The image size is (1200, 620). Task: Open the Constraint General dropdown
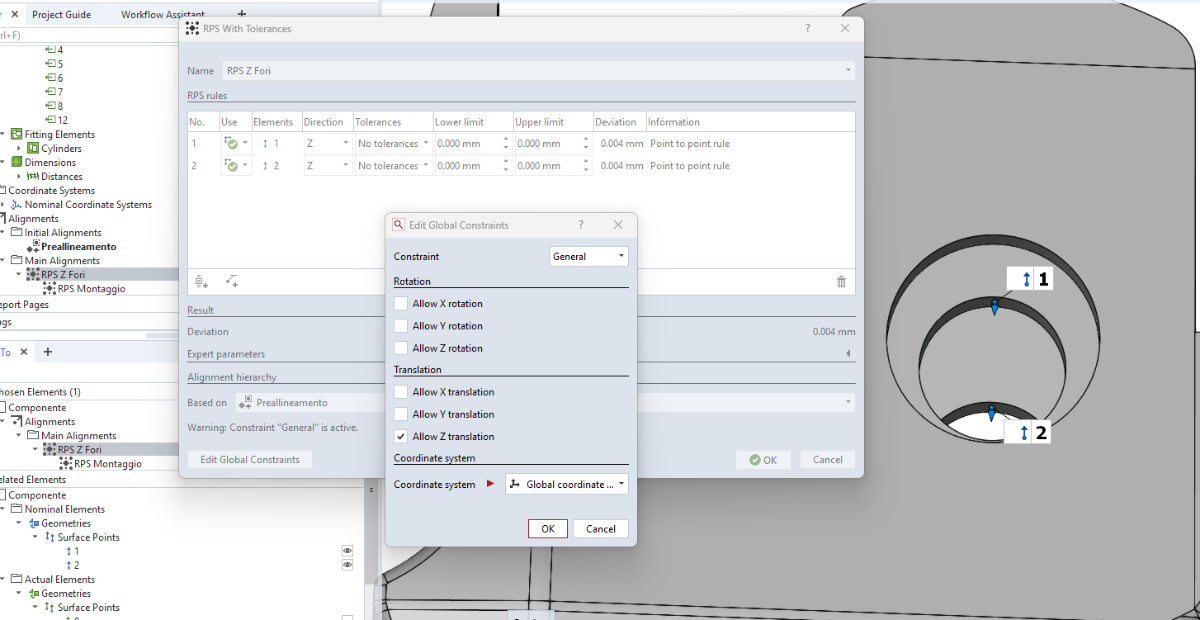[589, 257]
